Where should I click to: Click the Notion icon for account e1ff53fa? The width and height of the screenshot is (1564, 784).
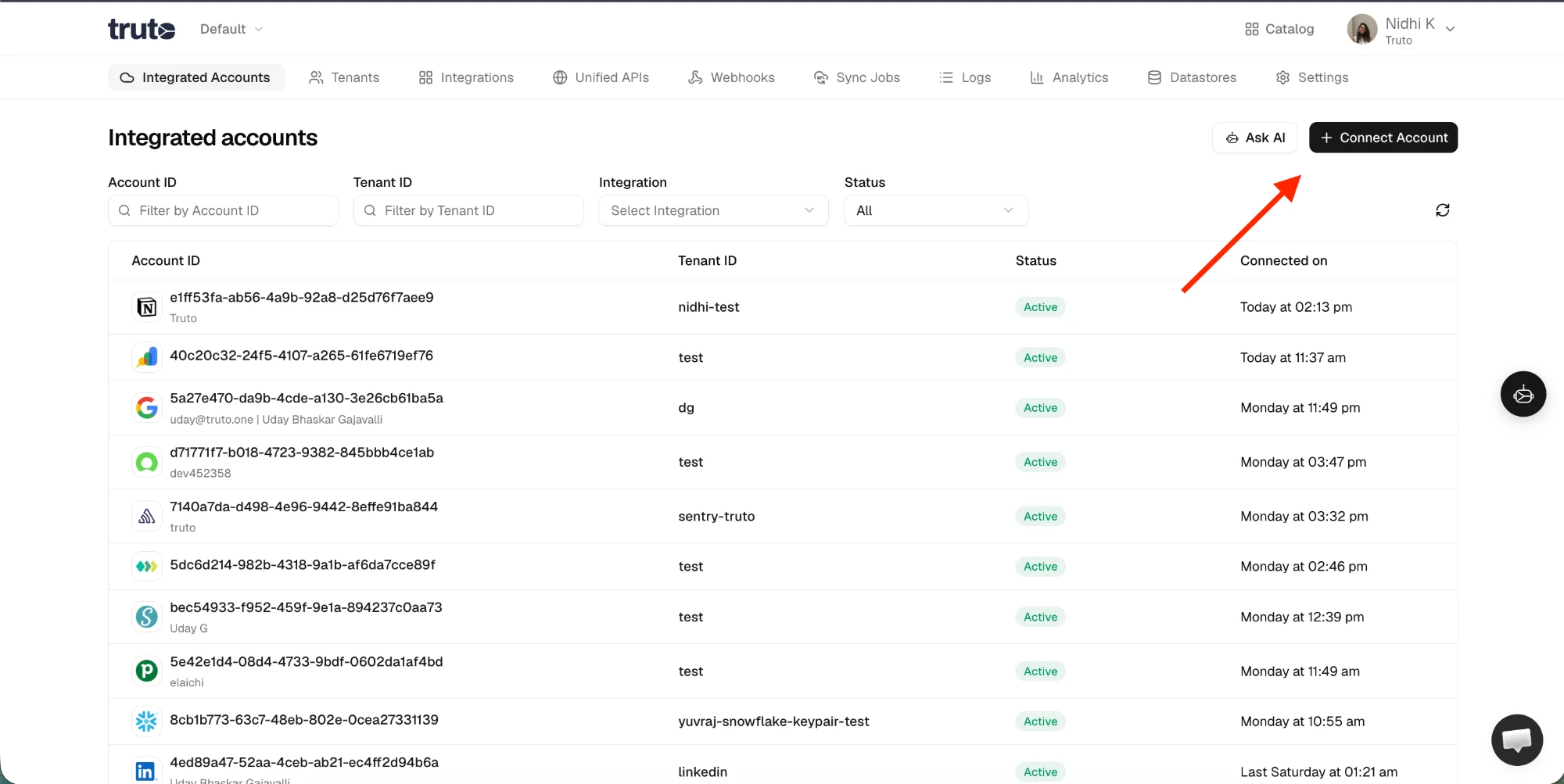147,307
